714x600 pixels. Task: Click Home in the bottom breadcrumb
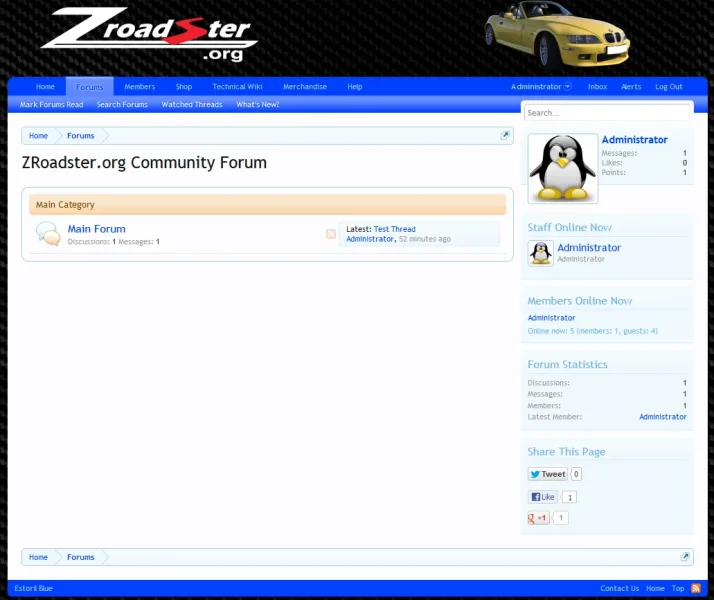click(x=38, y=557)
